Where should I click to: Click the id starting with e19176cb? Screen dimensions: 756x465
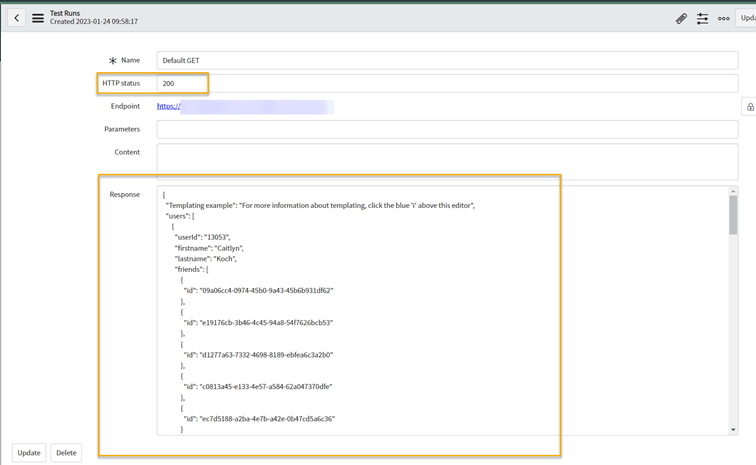(x=258, y=322)
